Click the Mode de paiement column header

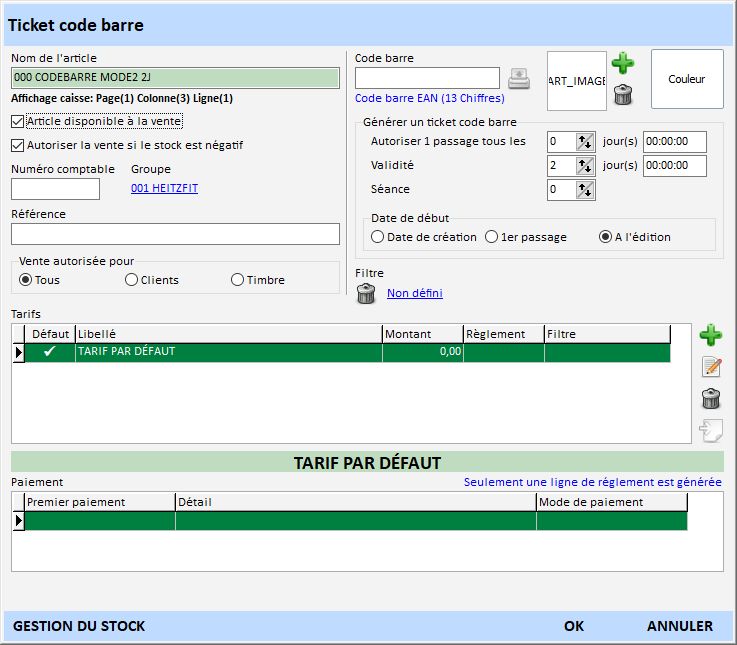coord(612,503)
